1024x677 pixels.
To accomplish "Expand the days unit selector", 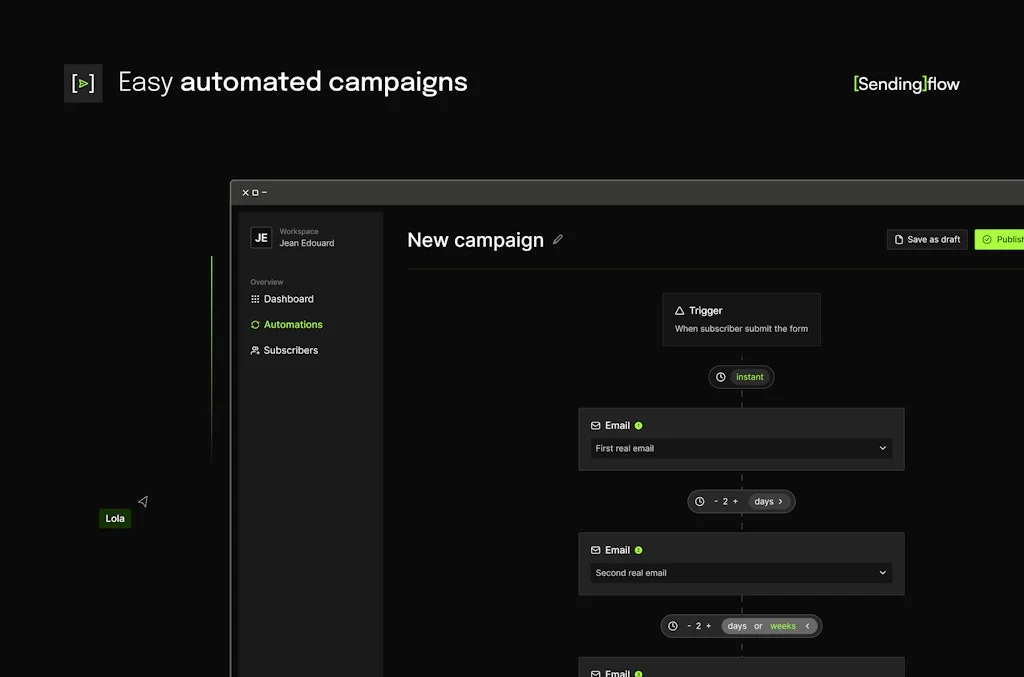I will (x=769, y=501).
